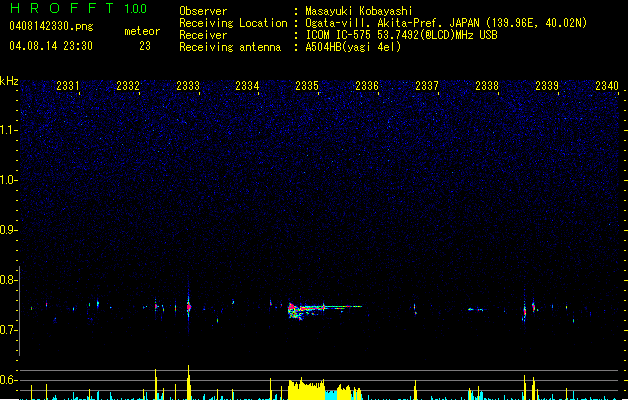Click the 0.9 frequency axis label
The image size is (629, 400).
tap(8, 230)
